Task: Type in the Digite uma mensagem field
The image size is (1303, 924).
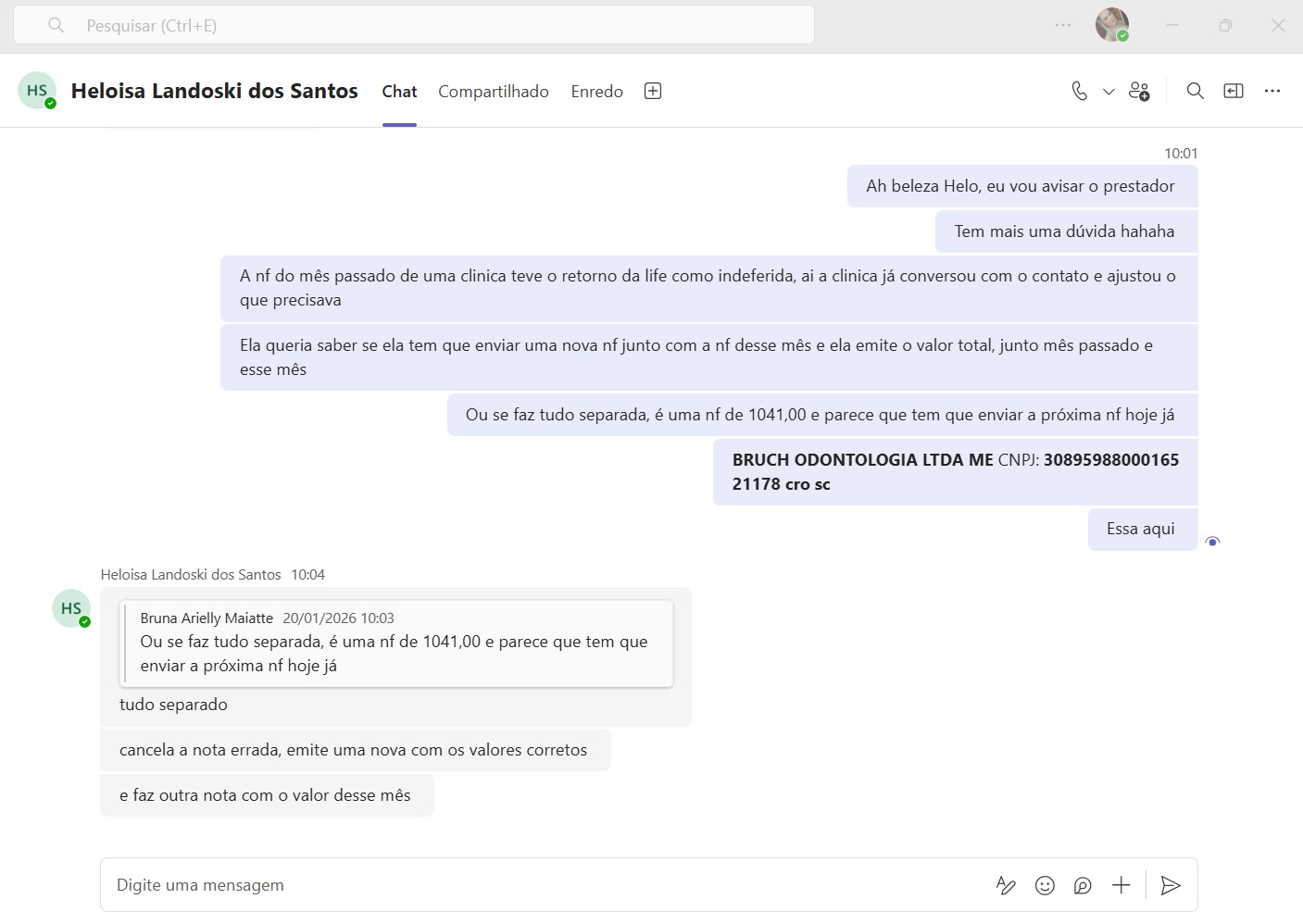Action: [x=537, y=885]
